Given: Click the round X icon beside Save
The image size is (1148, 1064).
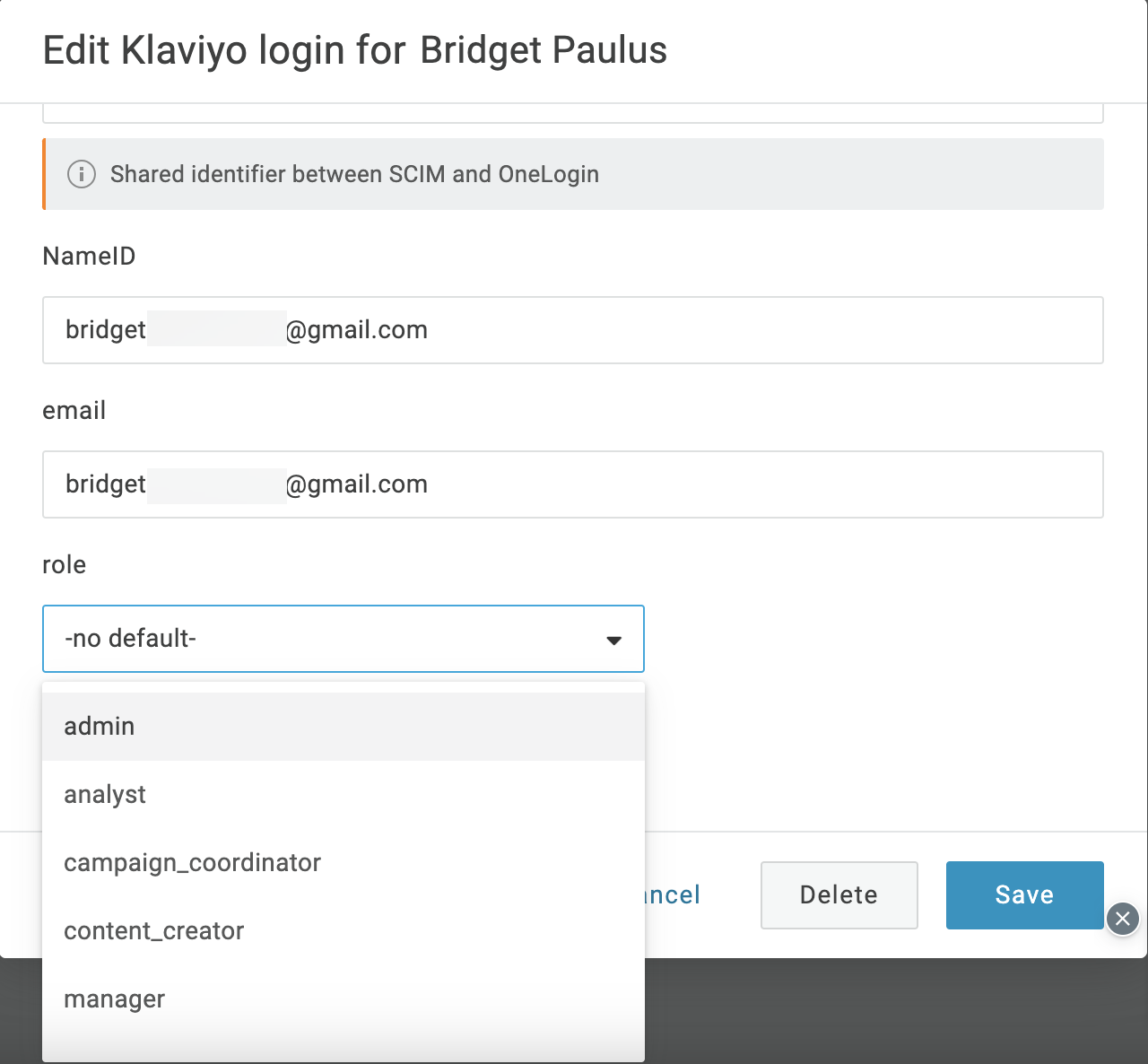Looking at the screenshot, I should coord(1122,919).
